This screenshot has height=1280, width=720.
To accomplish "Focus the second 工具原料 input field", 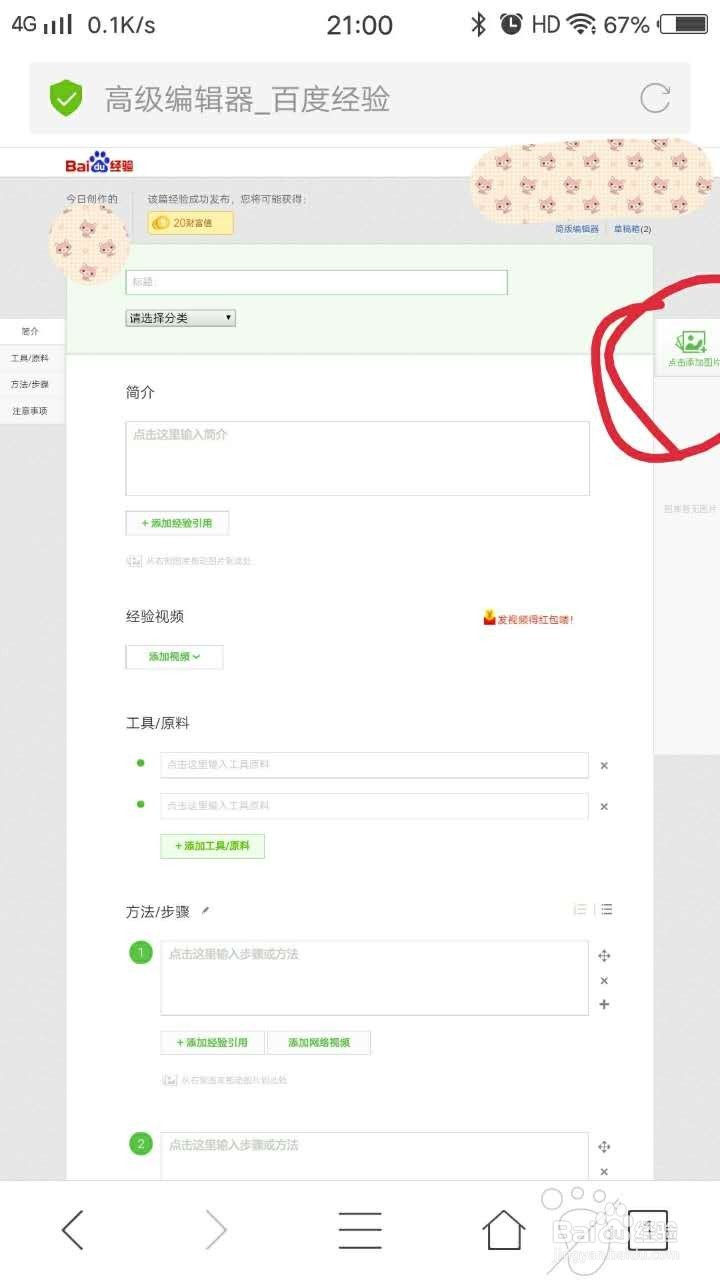I will 374,806.
